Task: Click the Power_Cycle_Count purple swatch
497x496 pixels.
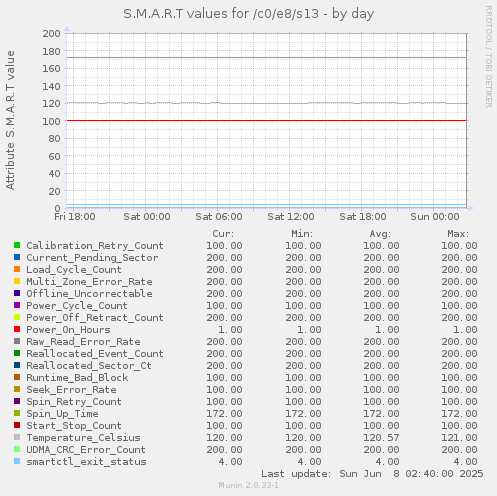Action: pos(17,305)
